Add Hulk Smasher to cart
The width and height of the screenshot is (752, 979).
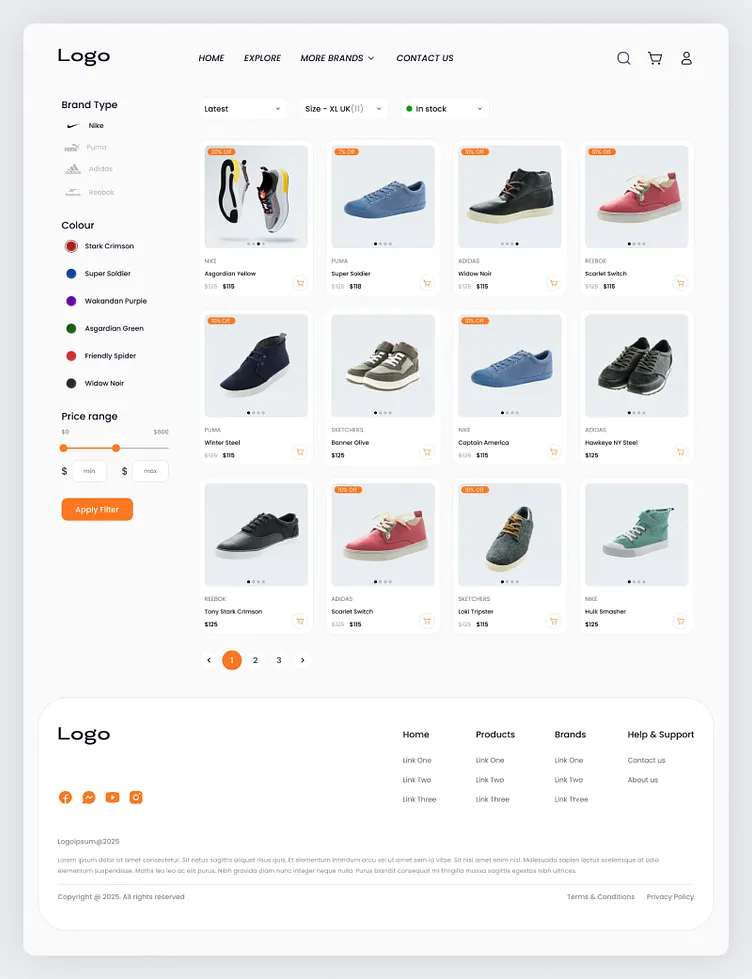680,621
